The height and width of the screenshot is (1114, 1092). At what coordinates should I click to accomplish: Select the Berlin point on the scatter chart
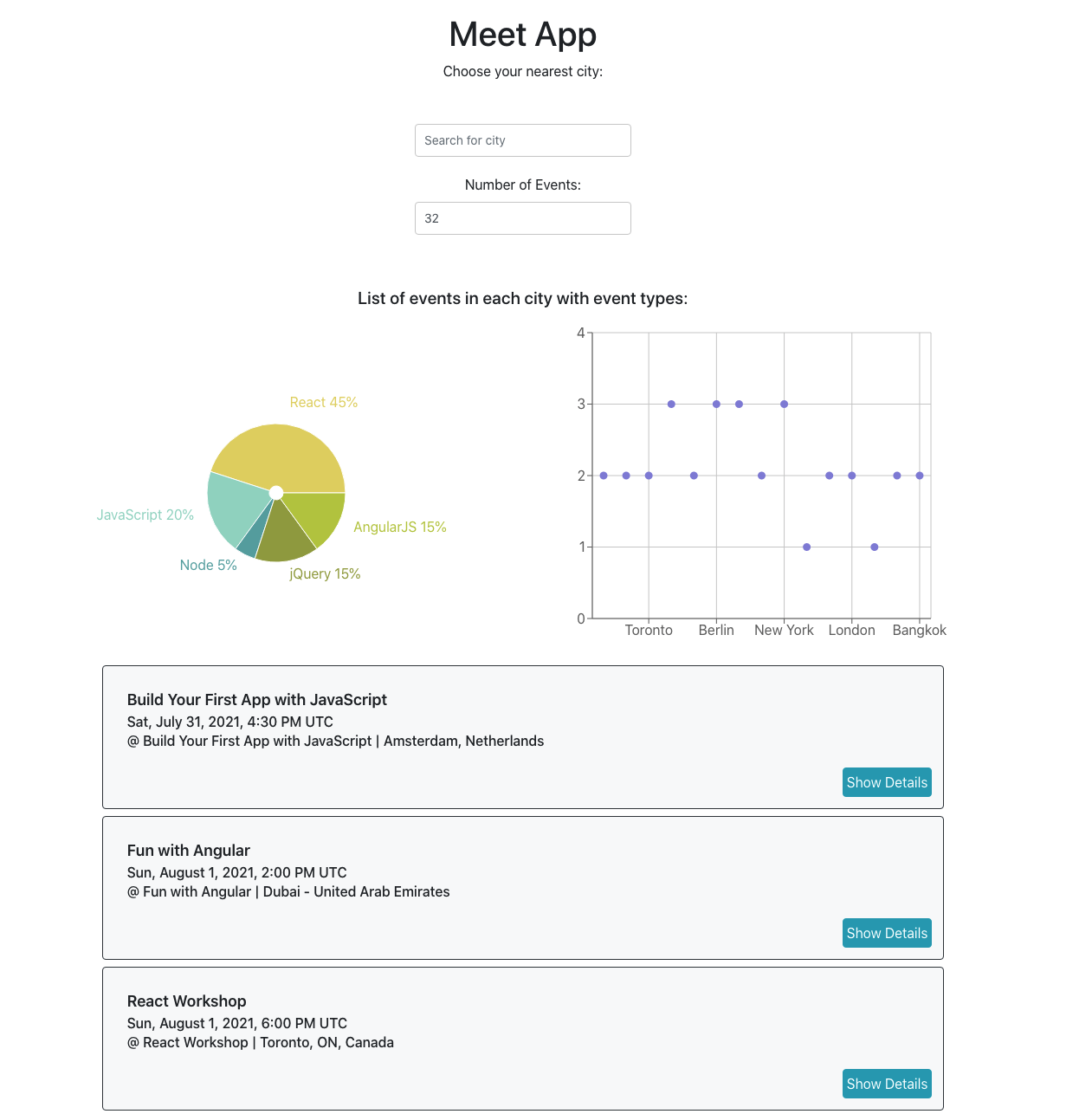point(716,404)
